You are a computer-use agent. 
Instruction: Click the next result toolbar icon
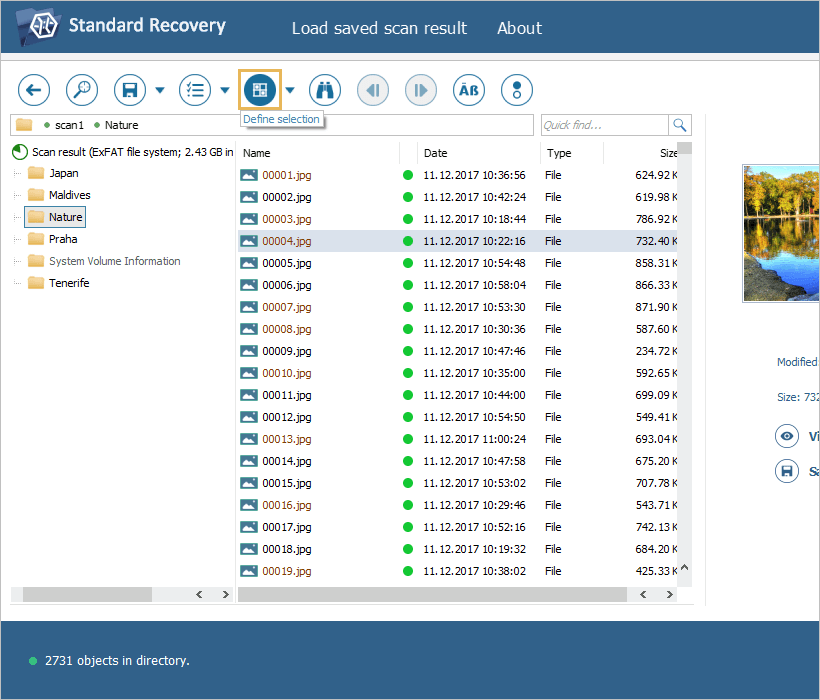click(420, 90)
